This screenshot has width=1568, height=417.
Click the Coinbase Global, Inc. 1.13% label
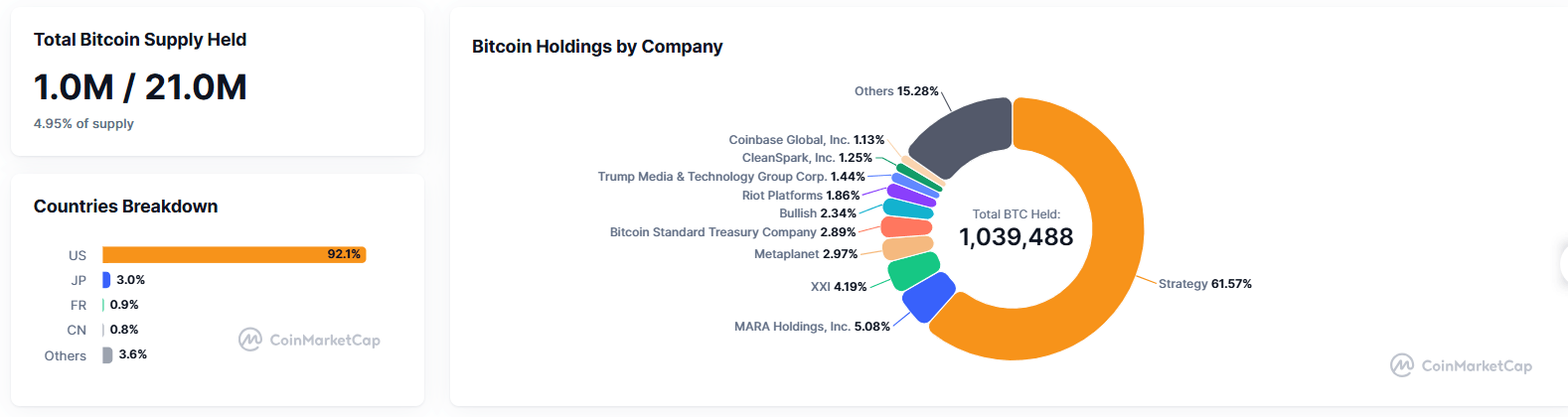coord(806,140)
